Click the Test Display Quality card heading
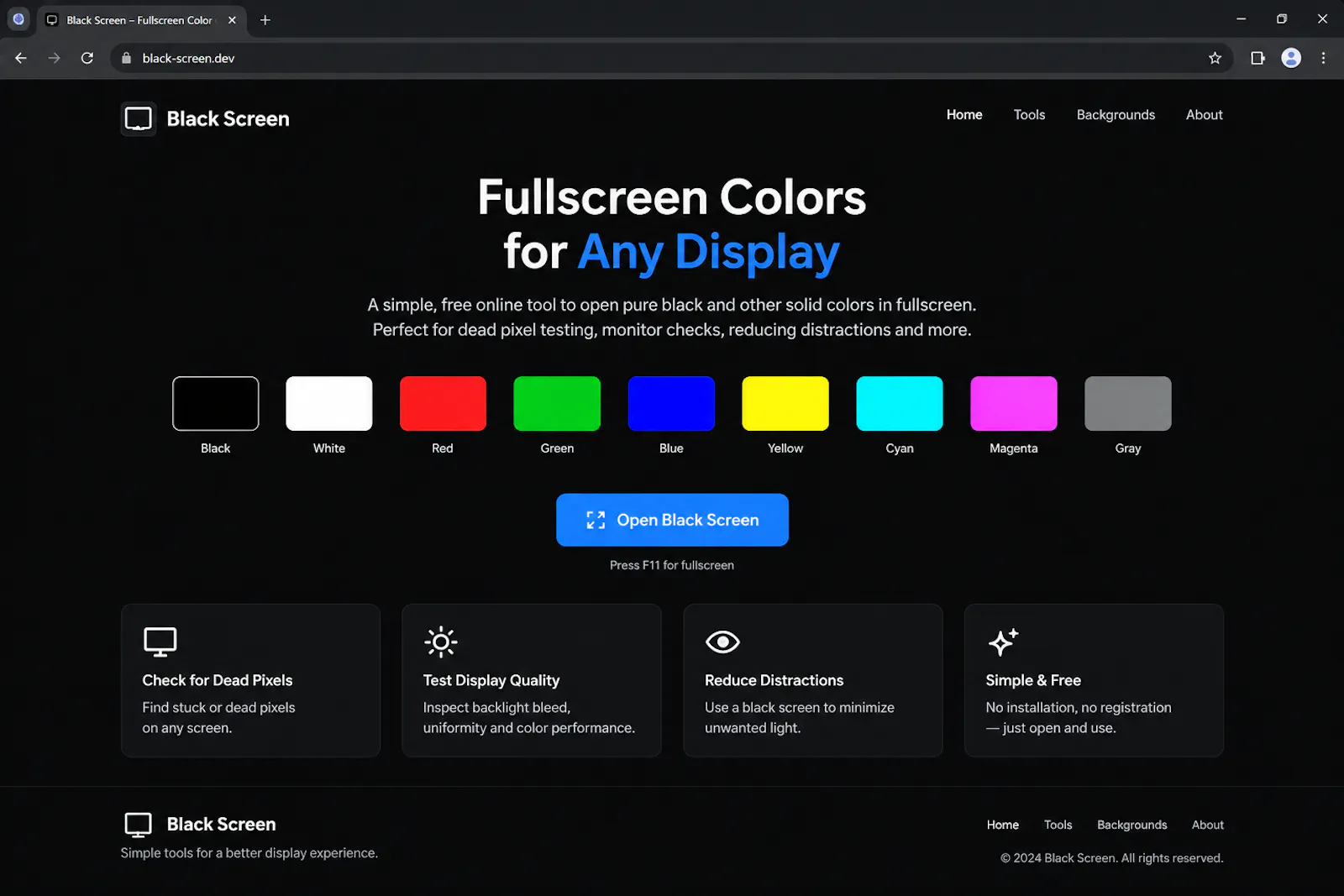 click(491, 680)
